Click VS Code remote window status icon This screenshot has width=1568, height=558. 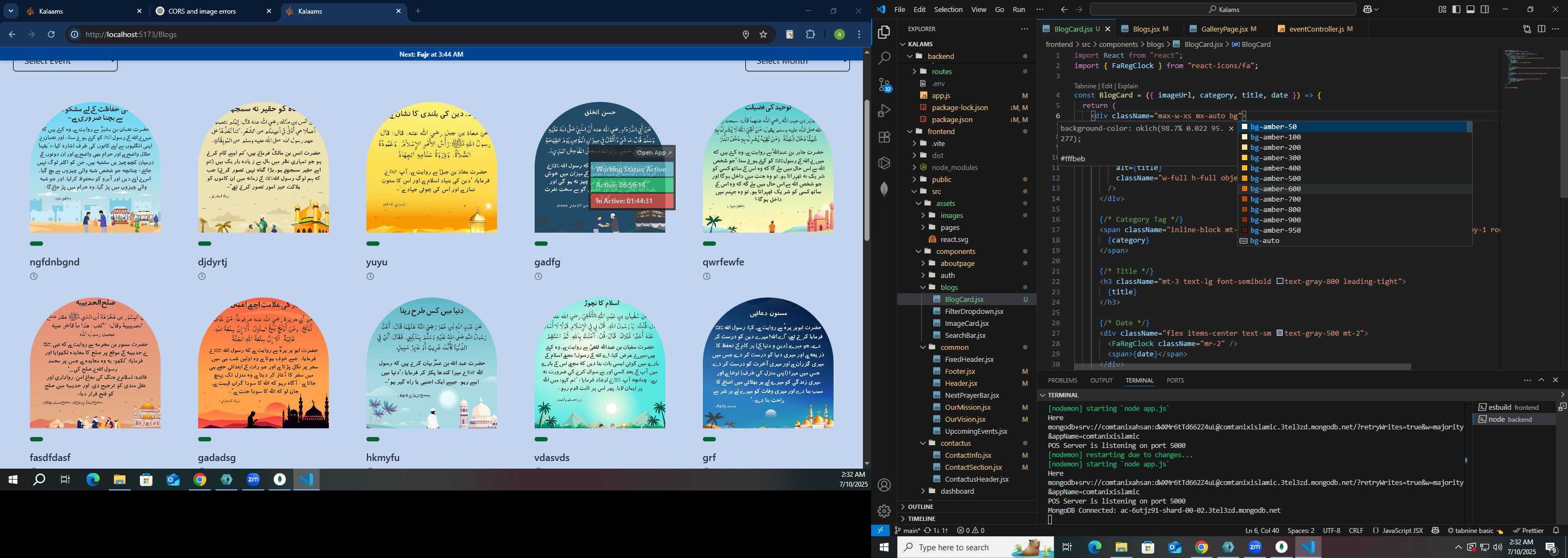pyautogui.click(x=880, y=531)
